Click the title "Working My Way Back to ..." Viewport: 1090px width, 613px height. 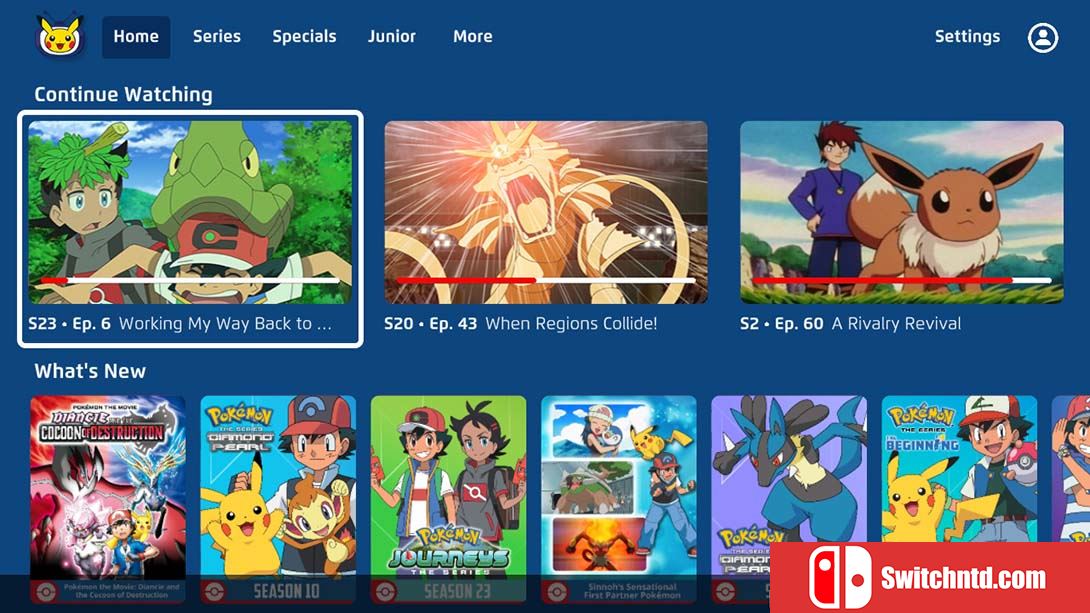pyautogui.click(x=225, y=324)
